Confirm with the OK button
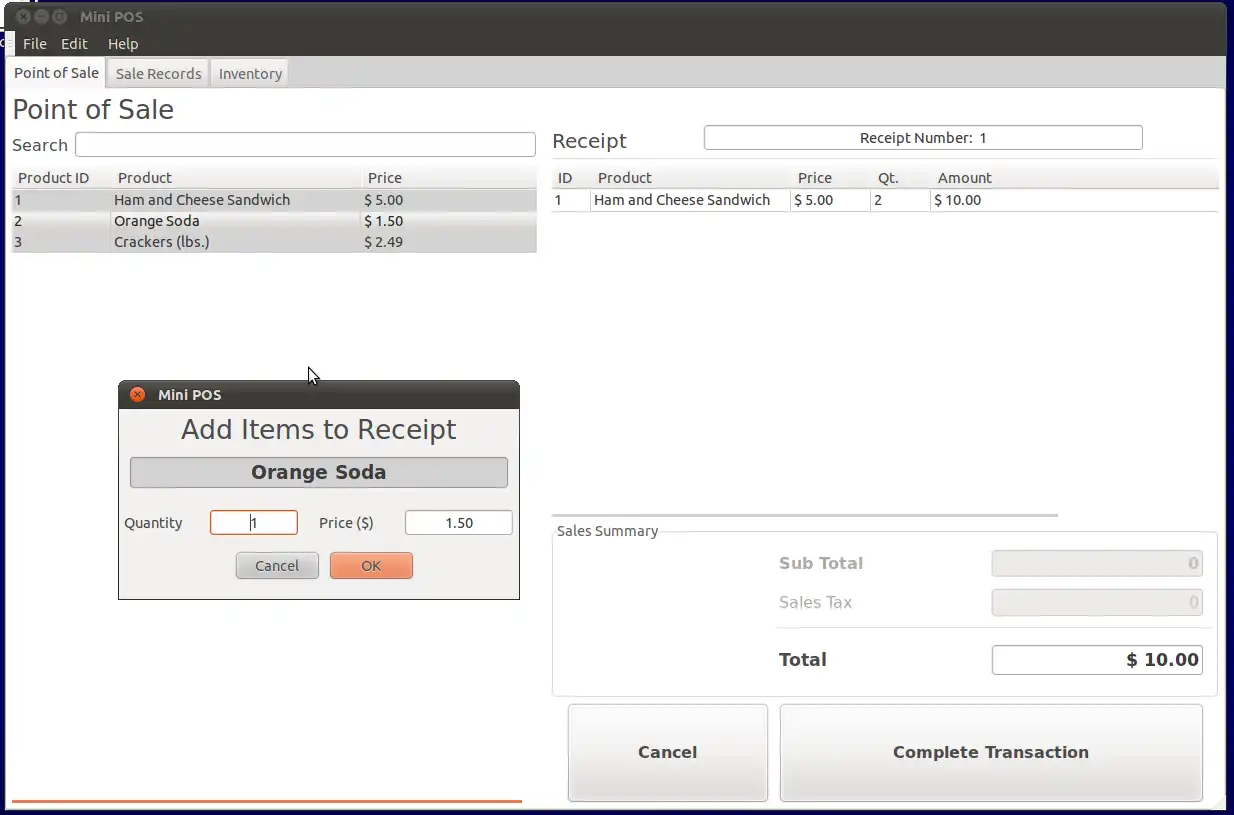The image size is (1234, 815). (x=371, y=566)
